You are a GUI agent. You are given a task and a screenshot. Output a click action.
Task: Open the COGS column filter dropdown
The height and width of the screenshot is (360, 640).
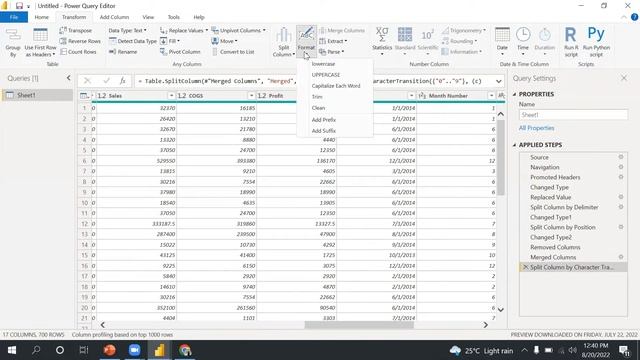[251, 96]
